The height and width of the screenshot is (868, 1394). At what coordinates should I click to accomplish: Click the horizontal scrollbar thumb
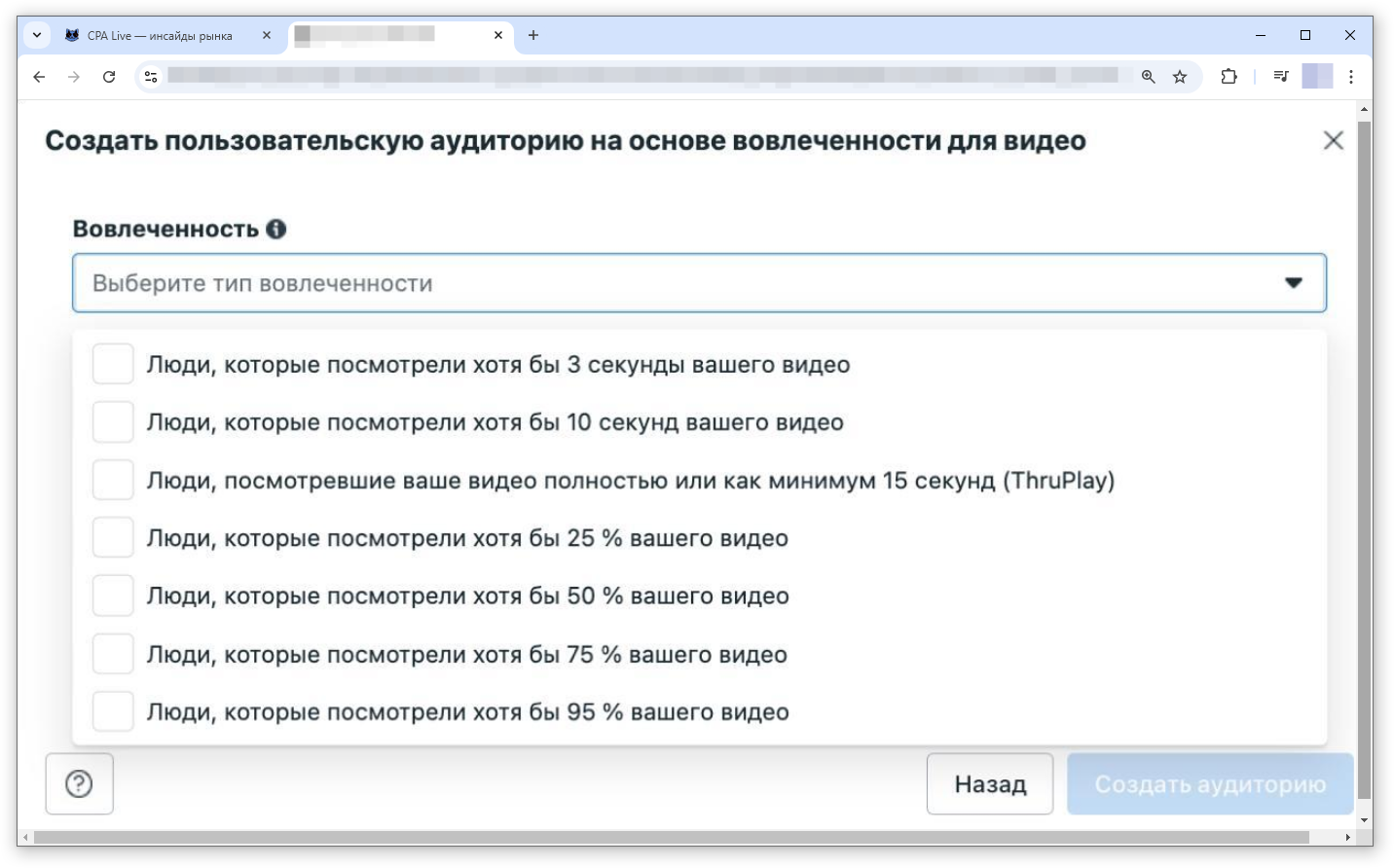click(x=672, y=837)
